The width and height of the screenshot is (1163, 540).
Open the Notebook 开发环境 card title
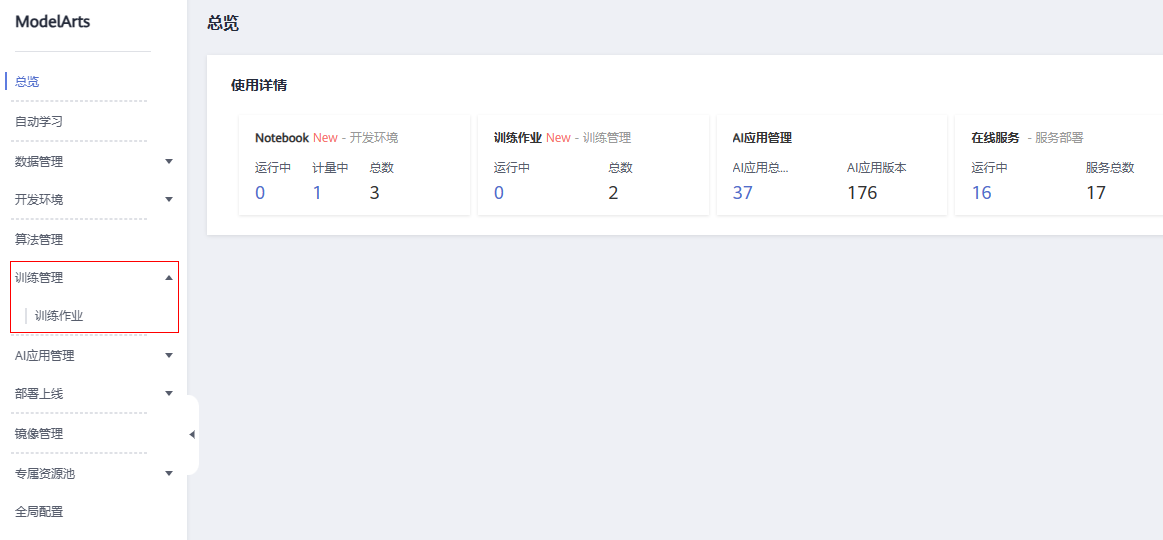[x=326, y=137]
